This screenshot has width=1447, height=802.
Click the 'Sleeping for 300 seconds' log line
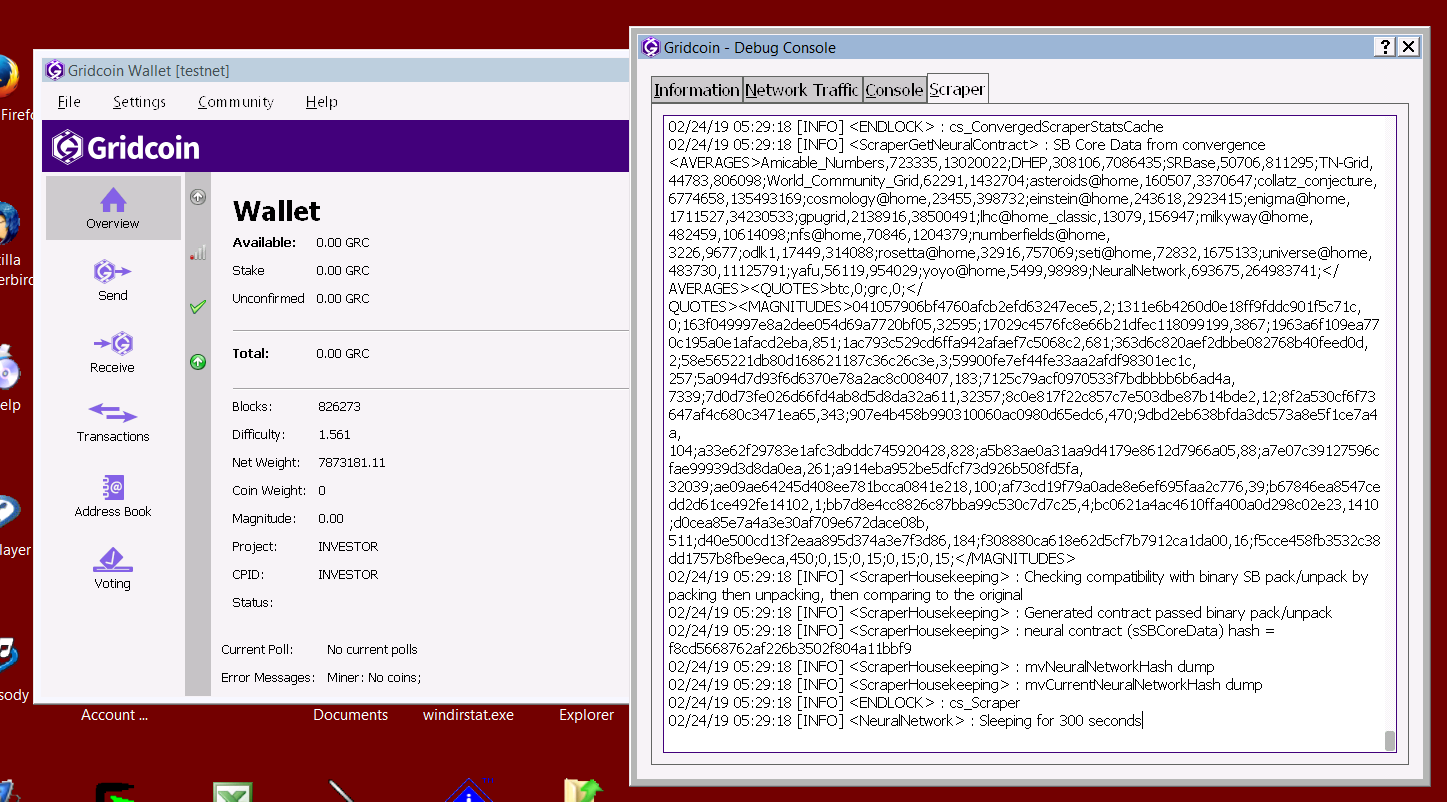pyautogui.click(x=904, y=721)
